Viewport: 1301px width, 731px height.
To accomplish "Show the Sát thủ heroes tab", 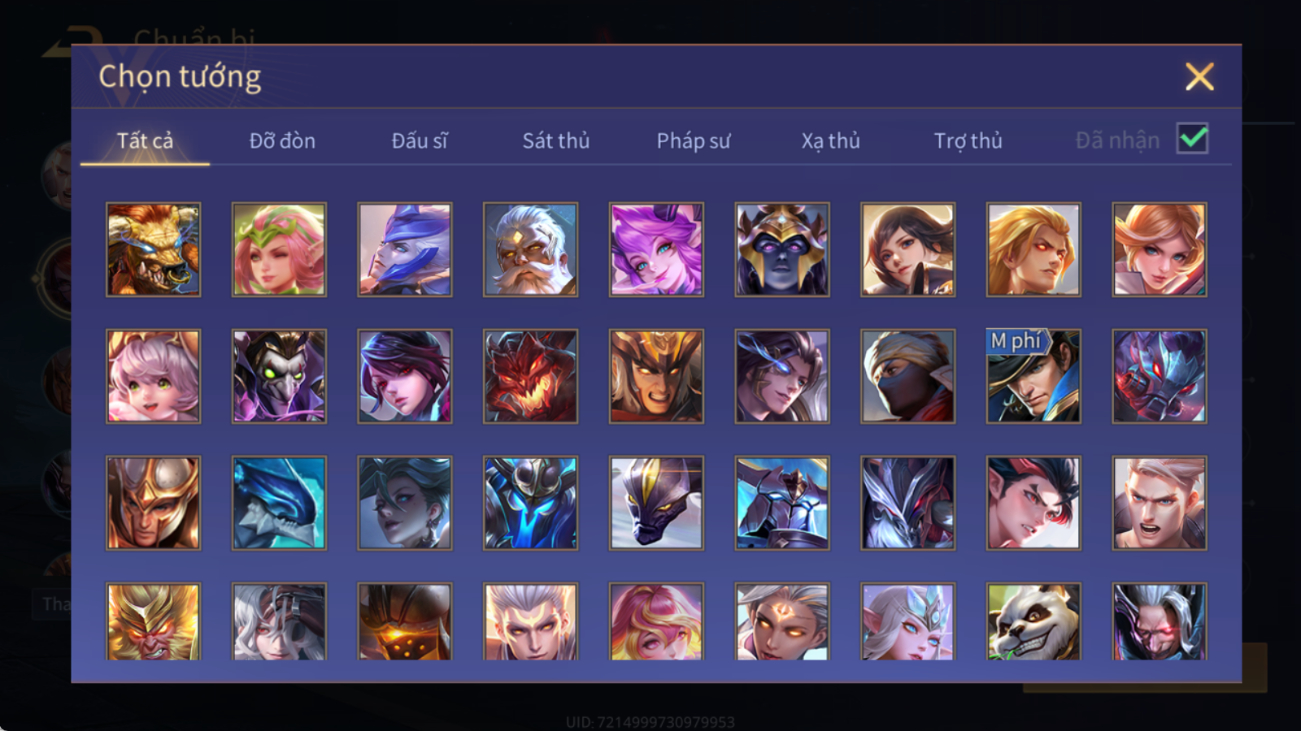I will click(x=556, y=141).
